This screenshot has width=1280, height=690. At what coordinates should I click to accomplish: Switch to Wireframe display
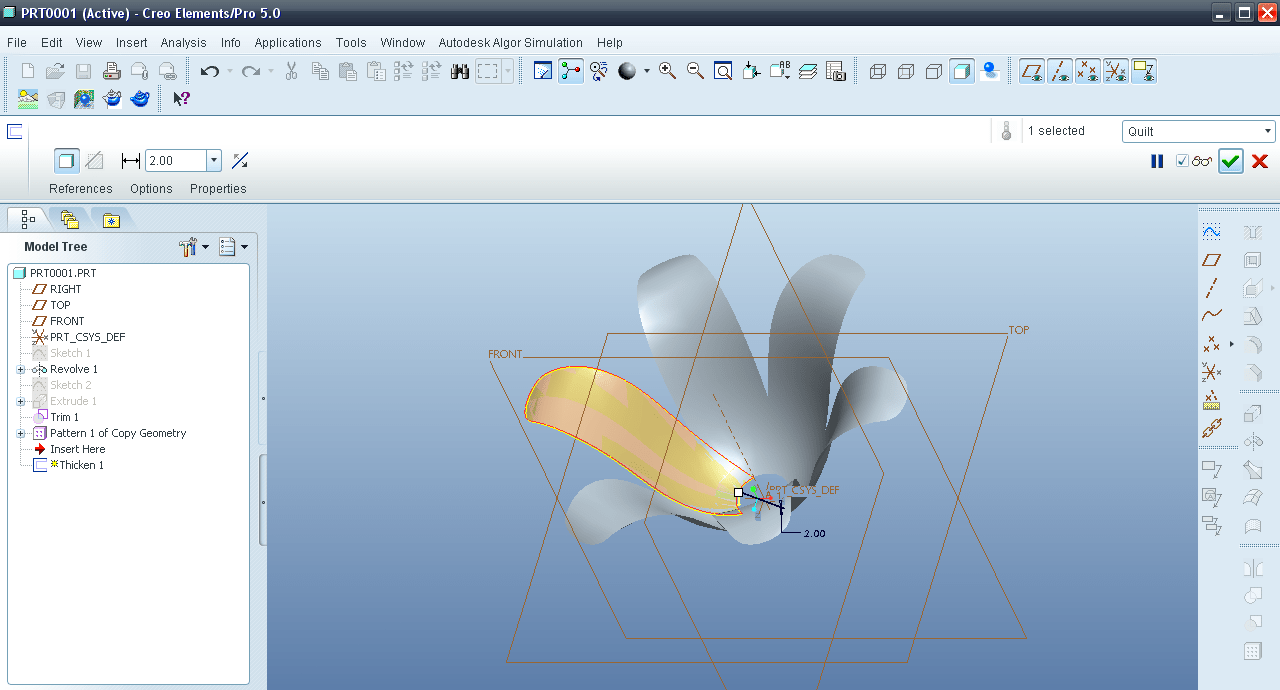878,71
